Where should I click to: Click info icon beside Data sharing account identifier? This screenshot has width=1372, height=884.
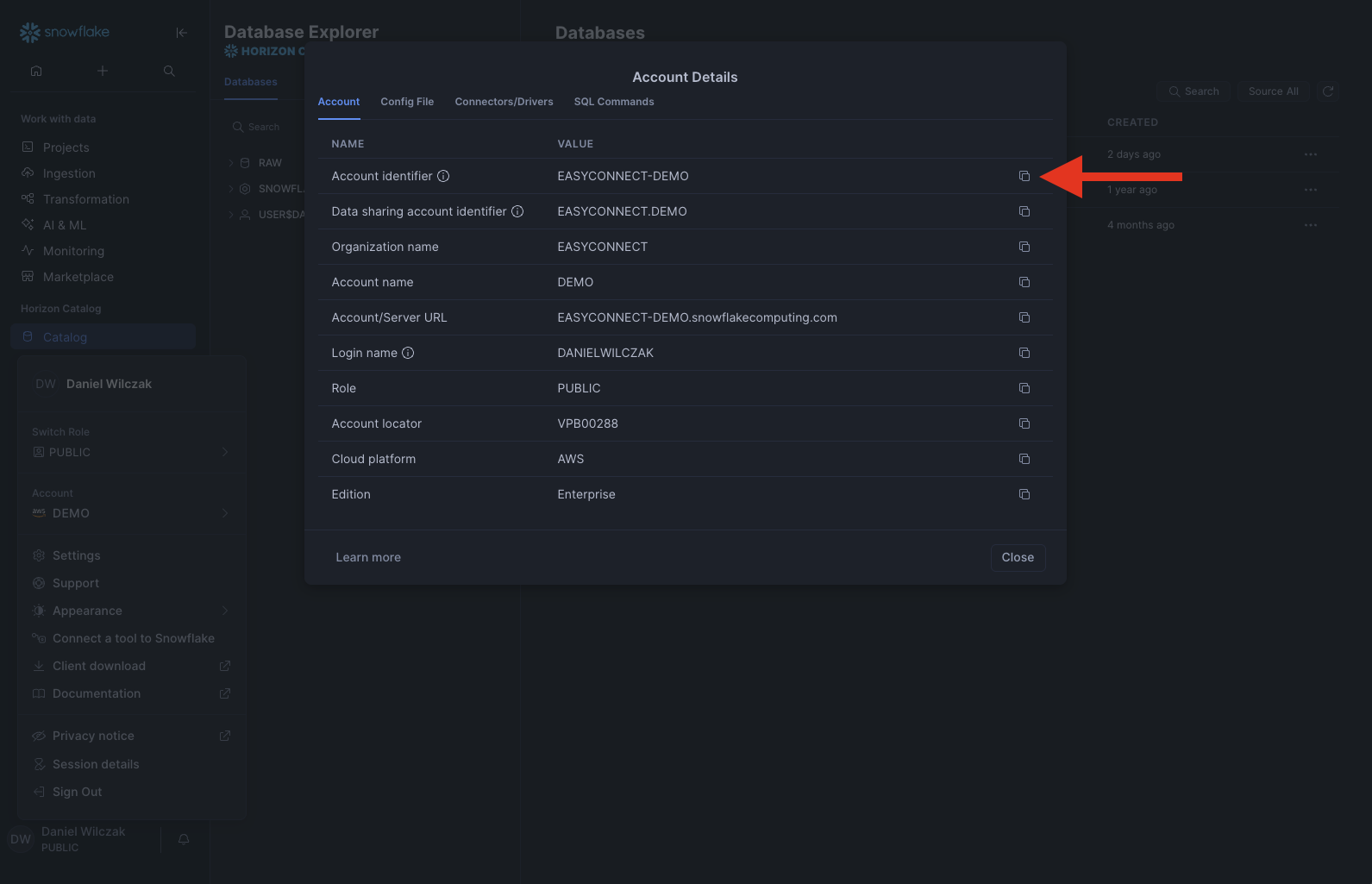517,211
